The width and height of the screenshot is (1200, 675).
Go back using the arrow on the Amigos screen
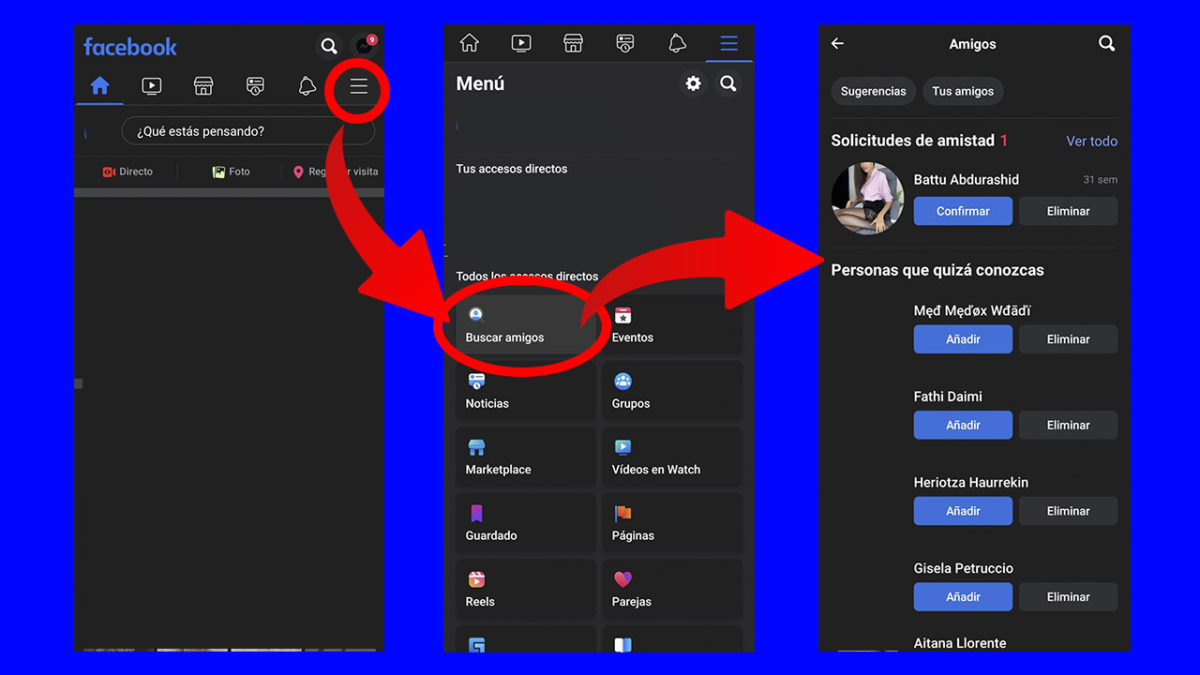[838, 44]
